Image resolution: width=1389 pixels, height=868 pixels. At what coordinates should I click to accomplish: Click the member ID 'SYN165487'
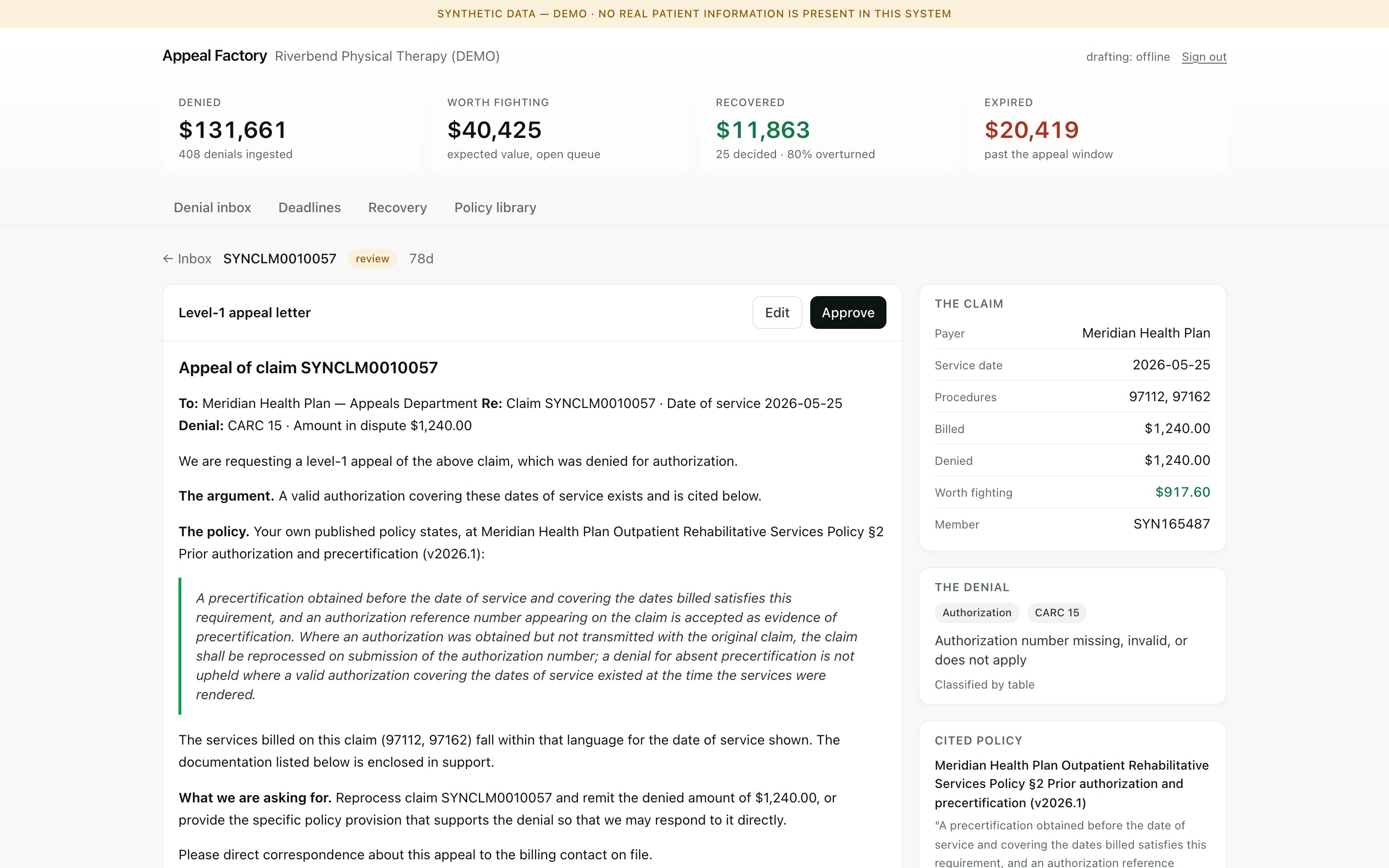[1171, 524]
